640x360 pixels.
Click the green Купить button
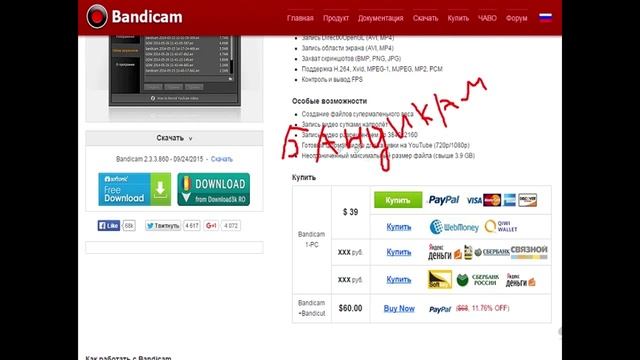pyautogui.click(x=398, y=200)
